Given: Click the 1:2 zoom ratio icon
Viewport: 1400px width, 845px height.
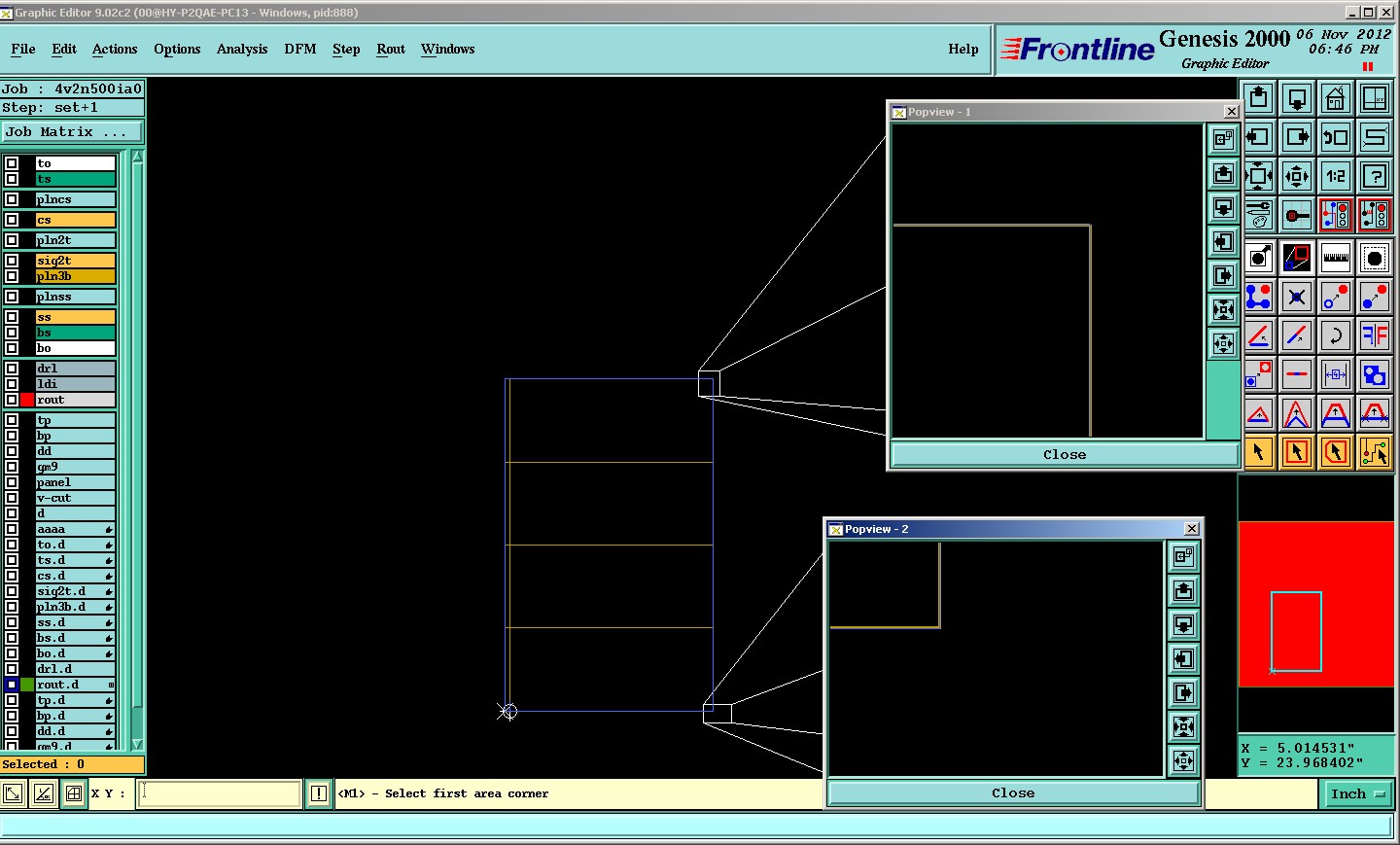Looking at the screenshot, I should pos(1336,176).
